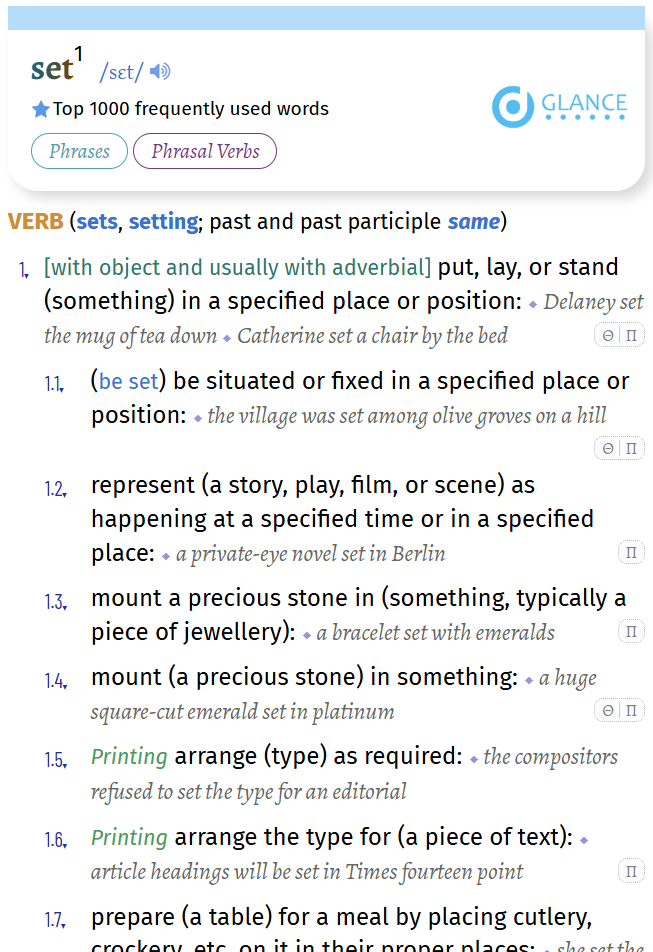
Task: Collapse sub-sense 1.1
Action: (x=54, y=384)
